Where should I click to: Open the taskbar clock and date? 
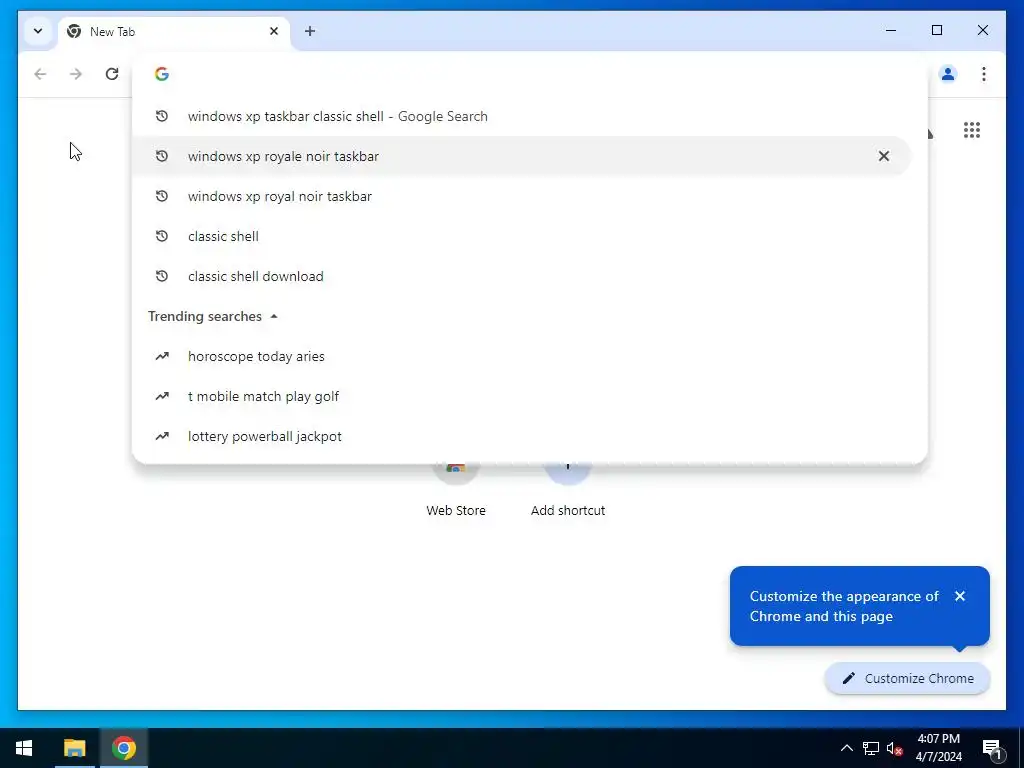coord(938,748)
